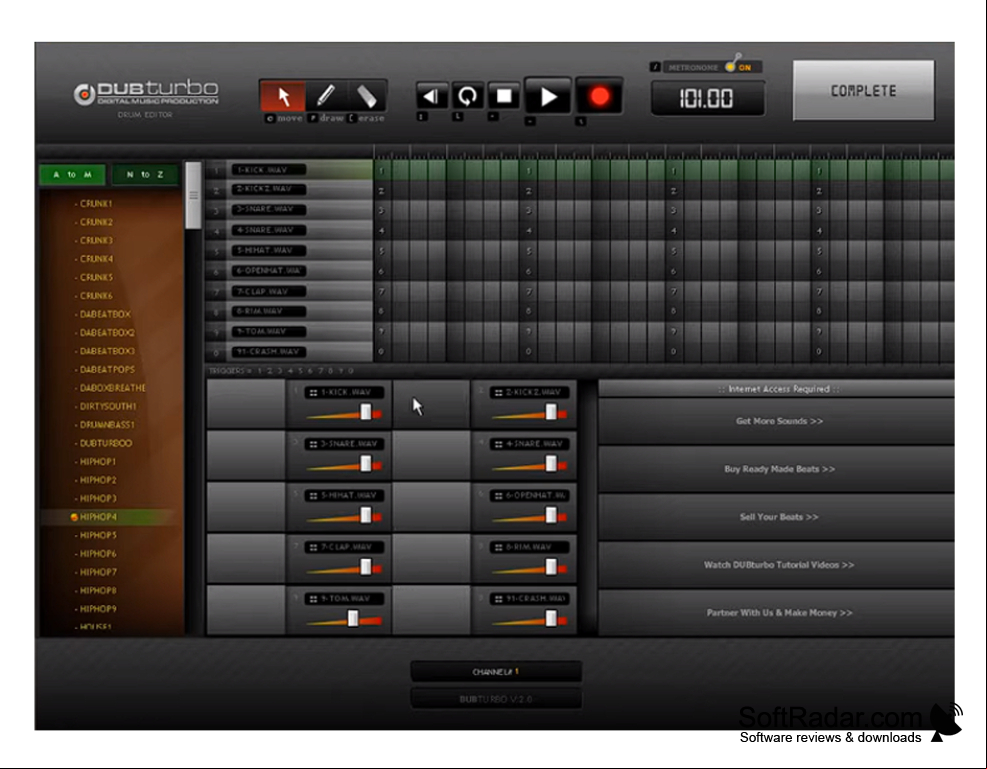Adjust the 1-KICK.WAV pad volume slider
Image resolution: width=987 pixels, height=769 pixels.
[x=365, y=412]
